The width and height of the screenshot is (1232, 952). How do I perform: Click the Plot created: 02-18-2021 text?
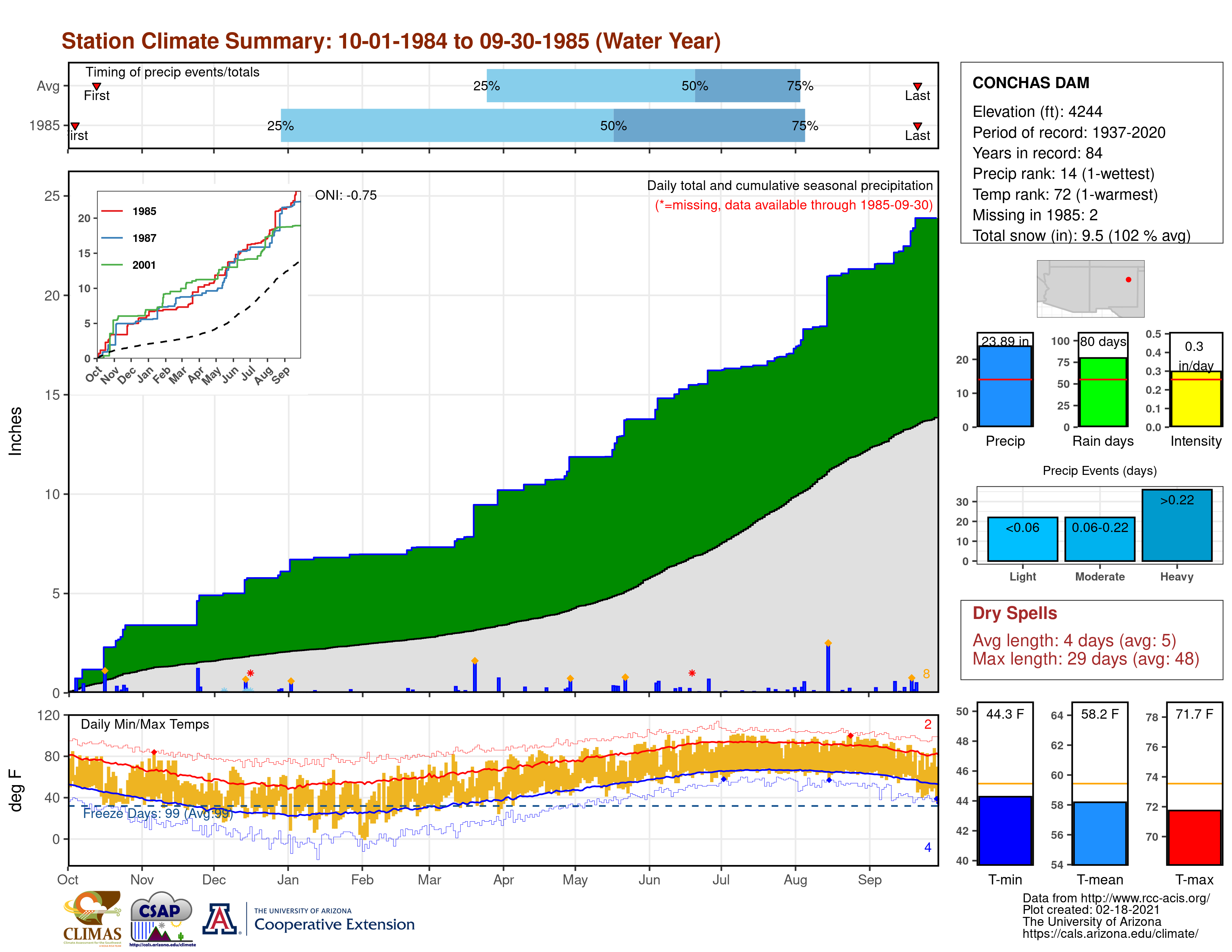pyautogui.click(x=1091, y=910)
